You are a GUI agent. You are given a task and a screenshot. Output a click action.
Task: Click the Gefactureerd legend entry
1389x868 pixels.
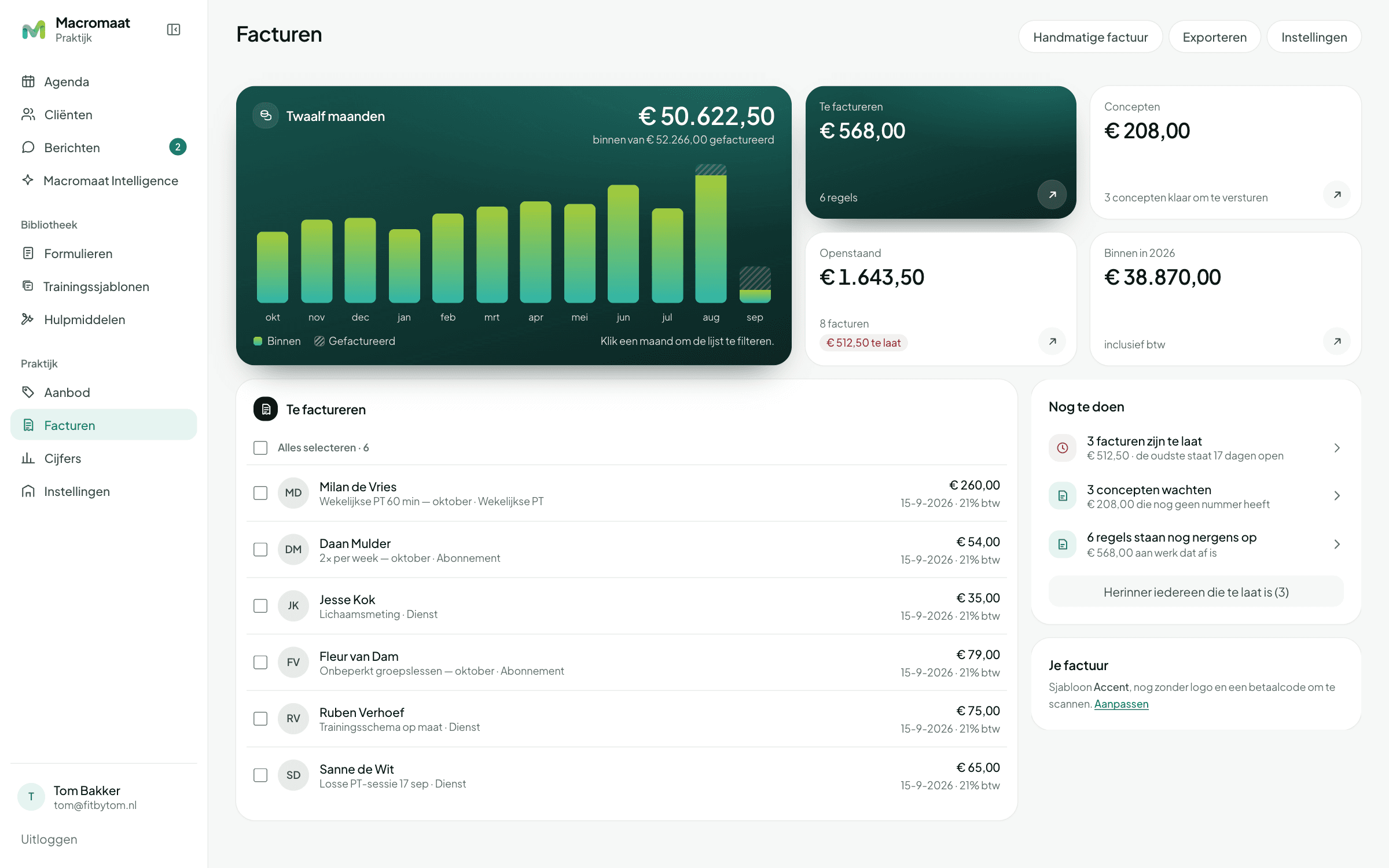[x=355, y=341]
